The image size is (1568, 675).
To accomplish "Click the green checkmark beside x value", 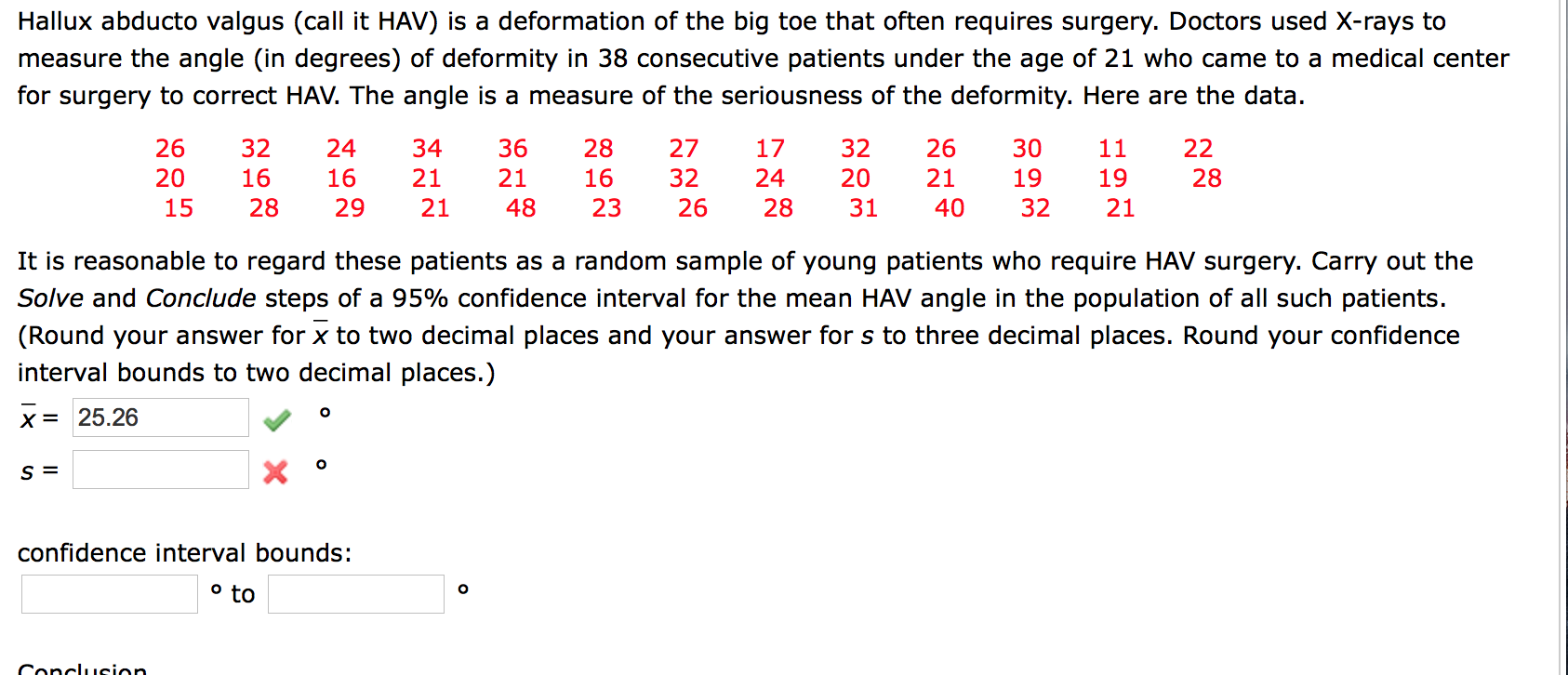I will coord(276,420).
